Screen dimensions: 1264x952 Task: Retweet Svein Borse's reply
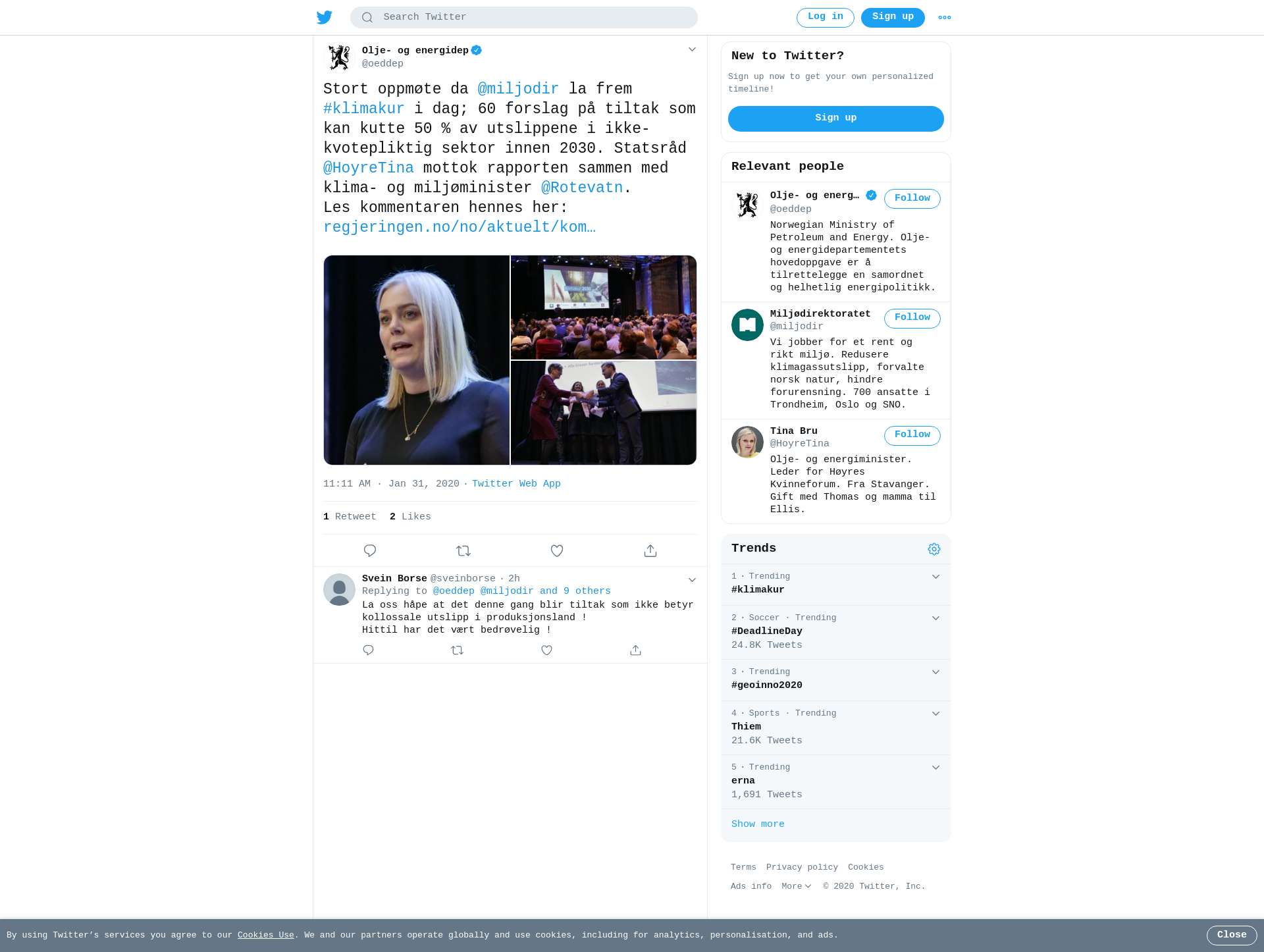(x=458, y=650)
